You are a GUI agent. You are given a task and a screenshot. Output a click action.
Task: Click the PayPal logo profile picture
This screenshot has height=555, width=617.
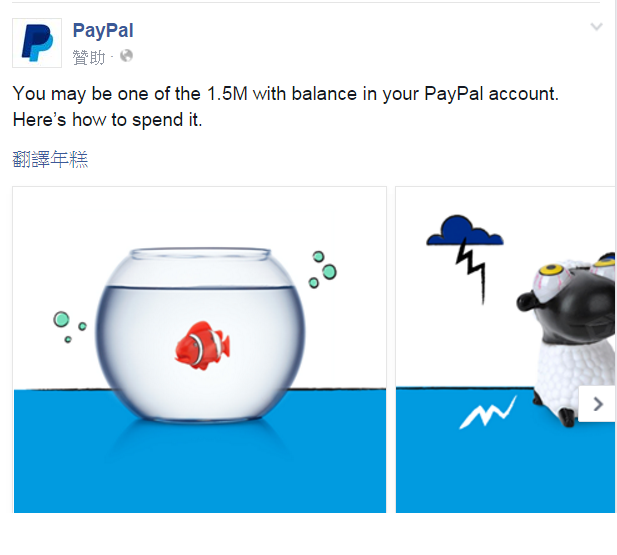click(37, 43)
